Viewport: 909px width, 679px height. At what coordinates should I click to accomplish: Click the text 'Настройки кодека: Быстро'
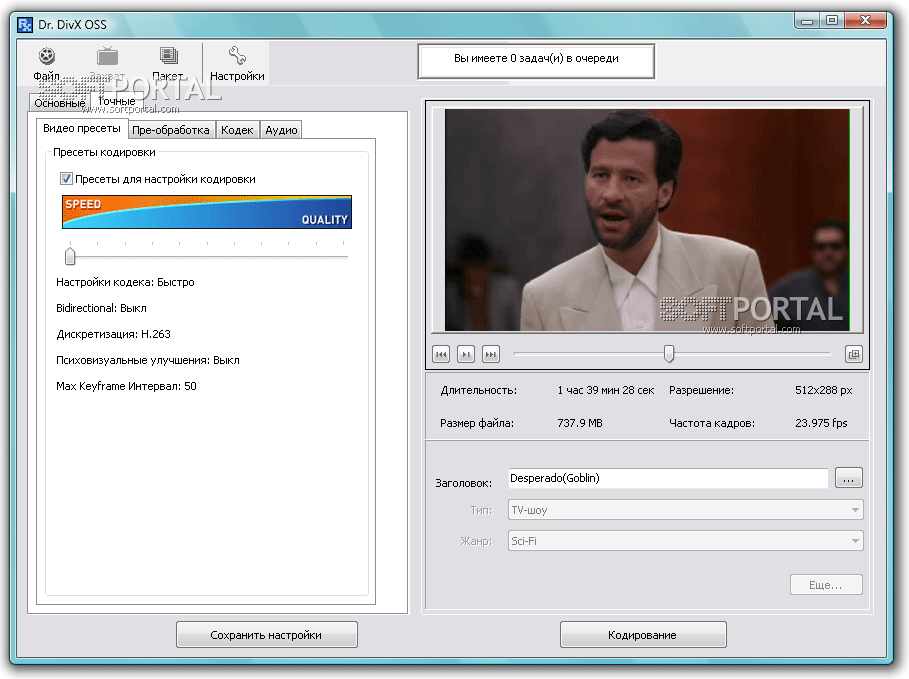[125, 282]
